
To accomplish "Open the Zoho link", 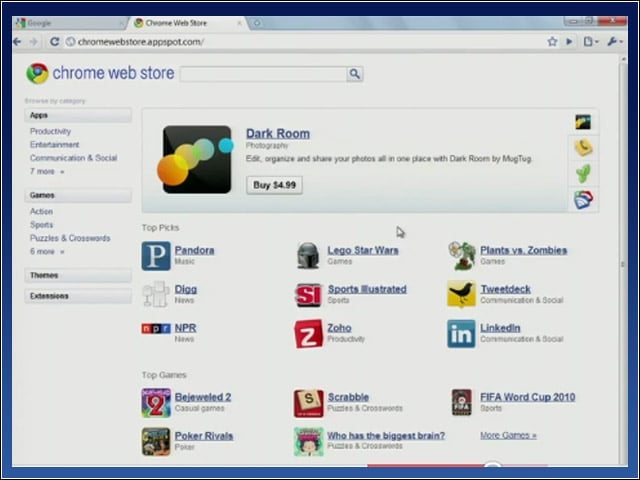I will click(x=339, y=328).
